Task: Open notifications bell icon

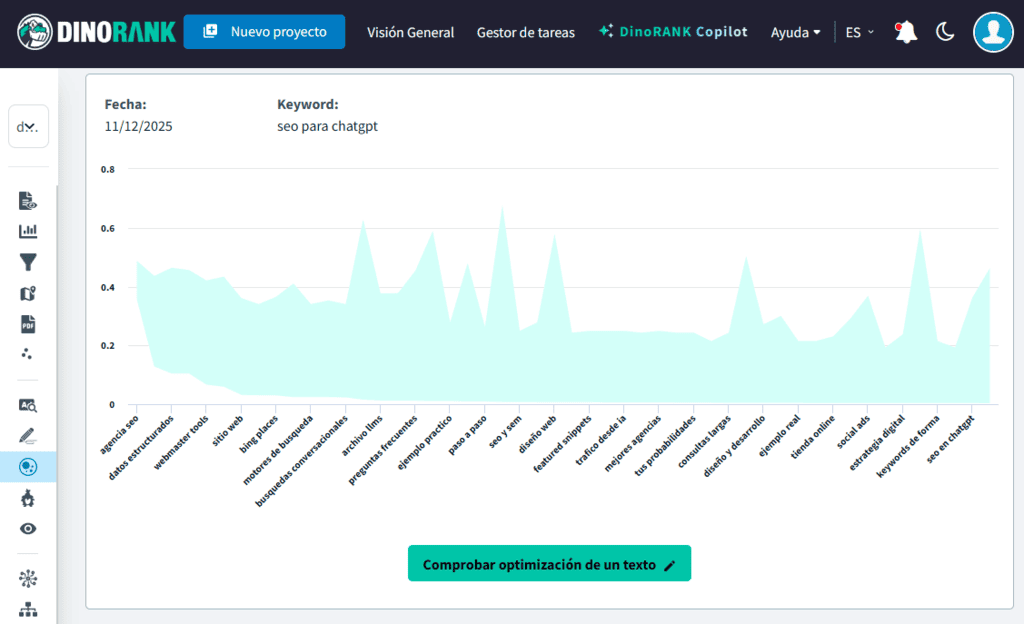Action: click(906, 32)
